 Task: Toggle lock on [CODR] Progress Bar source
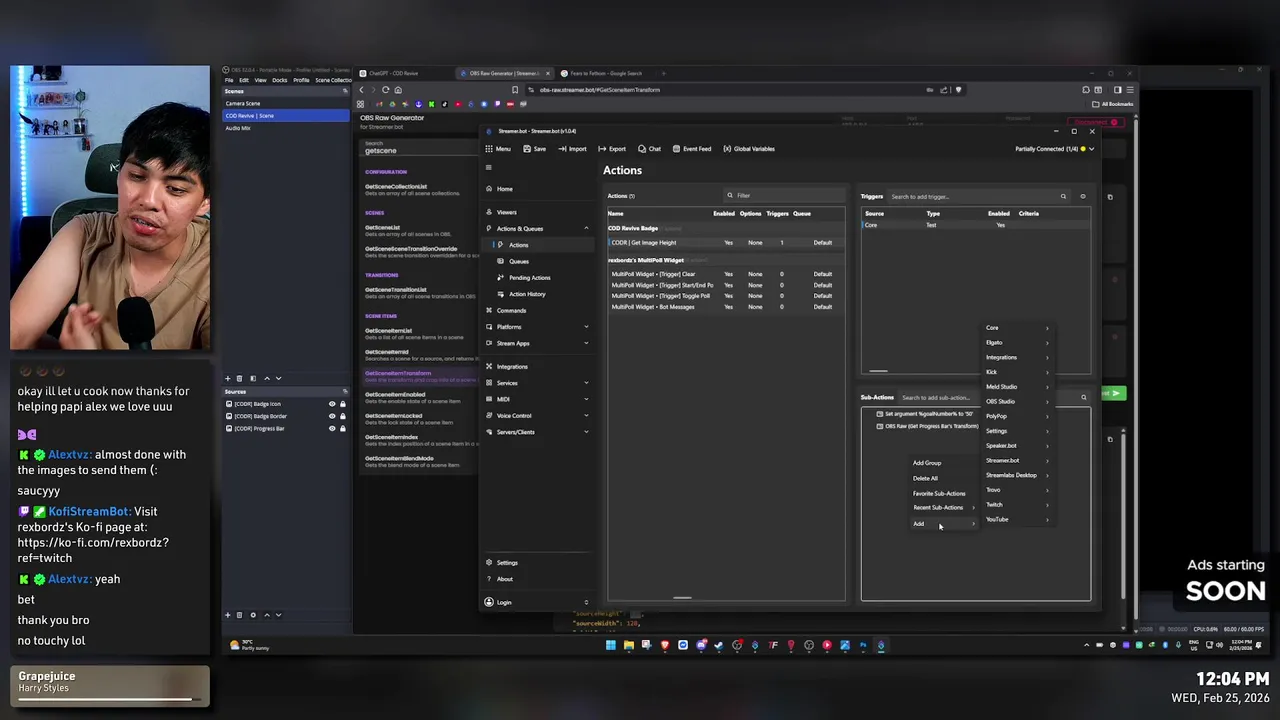pos(343,428)
